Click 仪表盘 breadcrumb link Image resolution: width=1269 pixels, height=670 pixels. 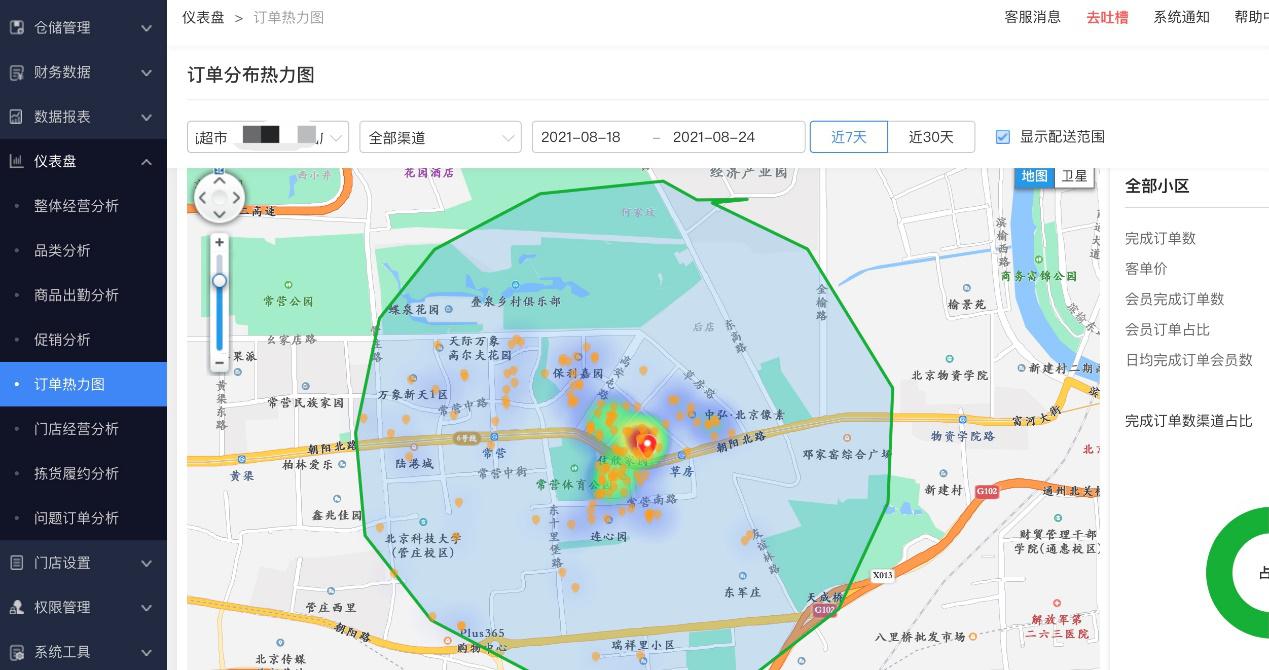click(203, 17)
